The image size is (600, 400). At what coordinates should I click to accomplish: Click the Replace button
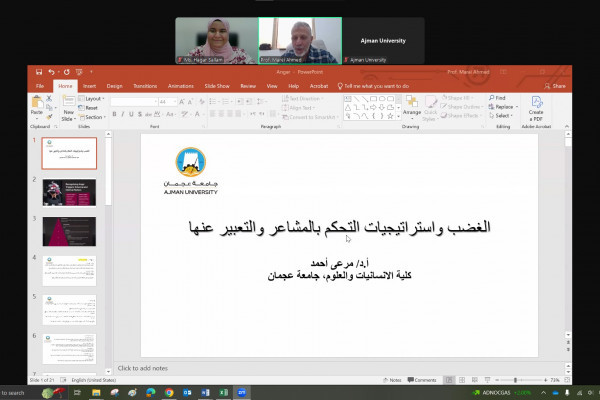503,106
